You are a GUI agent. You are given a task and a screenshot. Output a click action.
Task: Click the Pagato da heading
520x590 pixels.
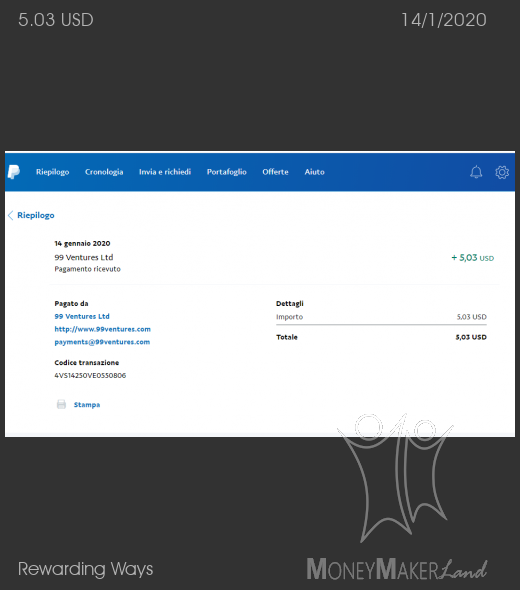tap(71, 304)
